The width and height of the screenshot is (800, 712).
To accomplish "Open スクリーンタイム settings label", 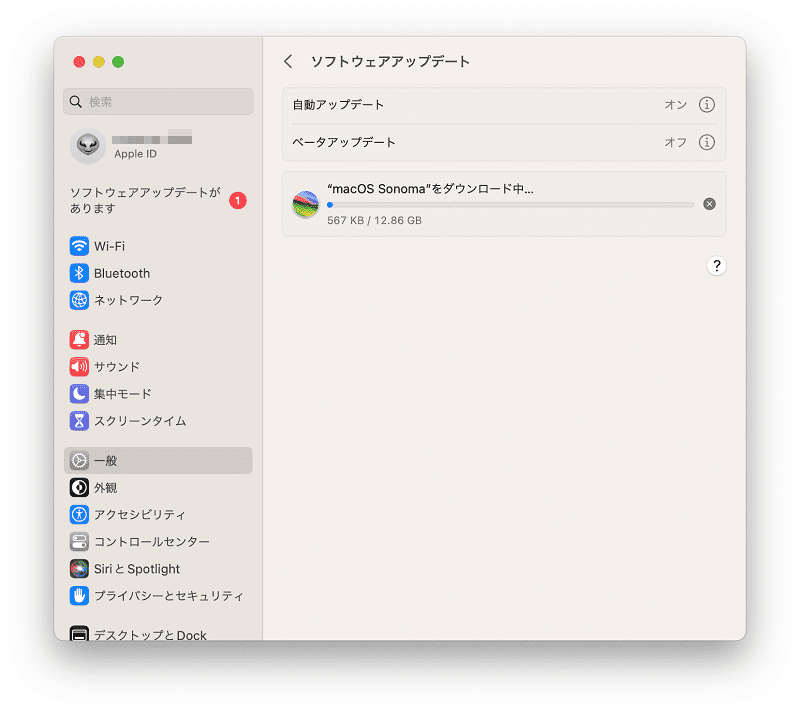I will 140,421.
